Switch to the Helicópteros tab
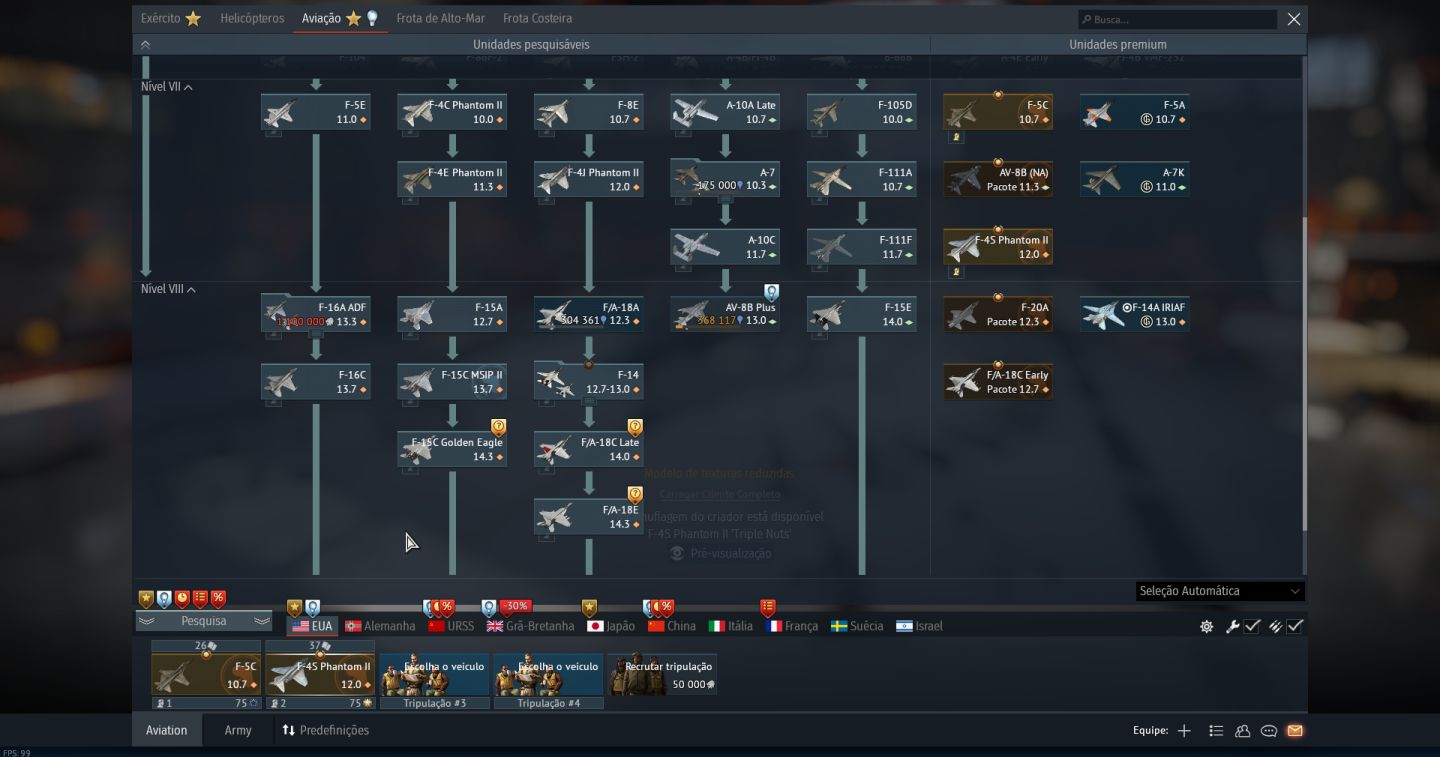The width and height of the screenshot is (1440, 757). tap(252, 18)
